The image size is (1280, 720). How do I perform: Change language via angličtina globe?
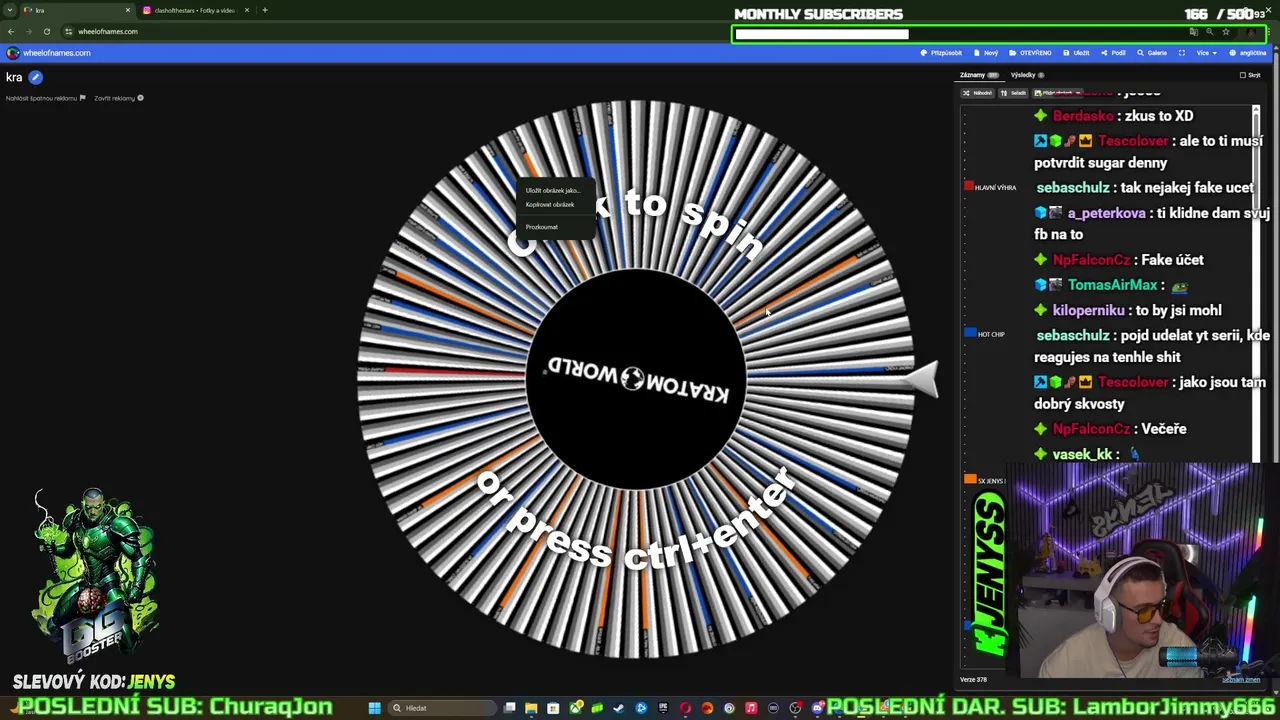coord(1248,53)
